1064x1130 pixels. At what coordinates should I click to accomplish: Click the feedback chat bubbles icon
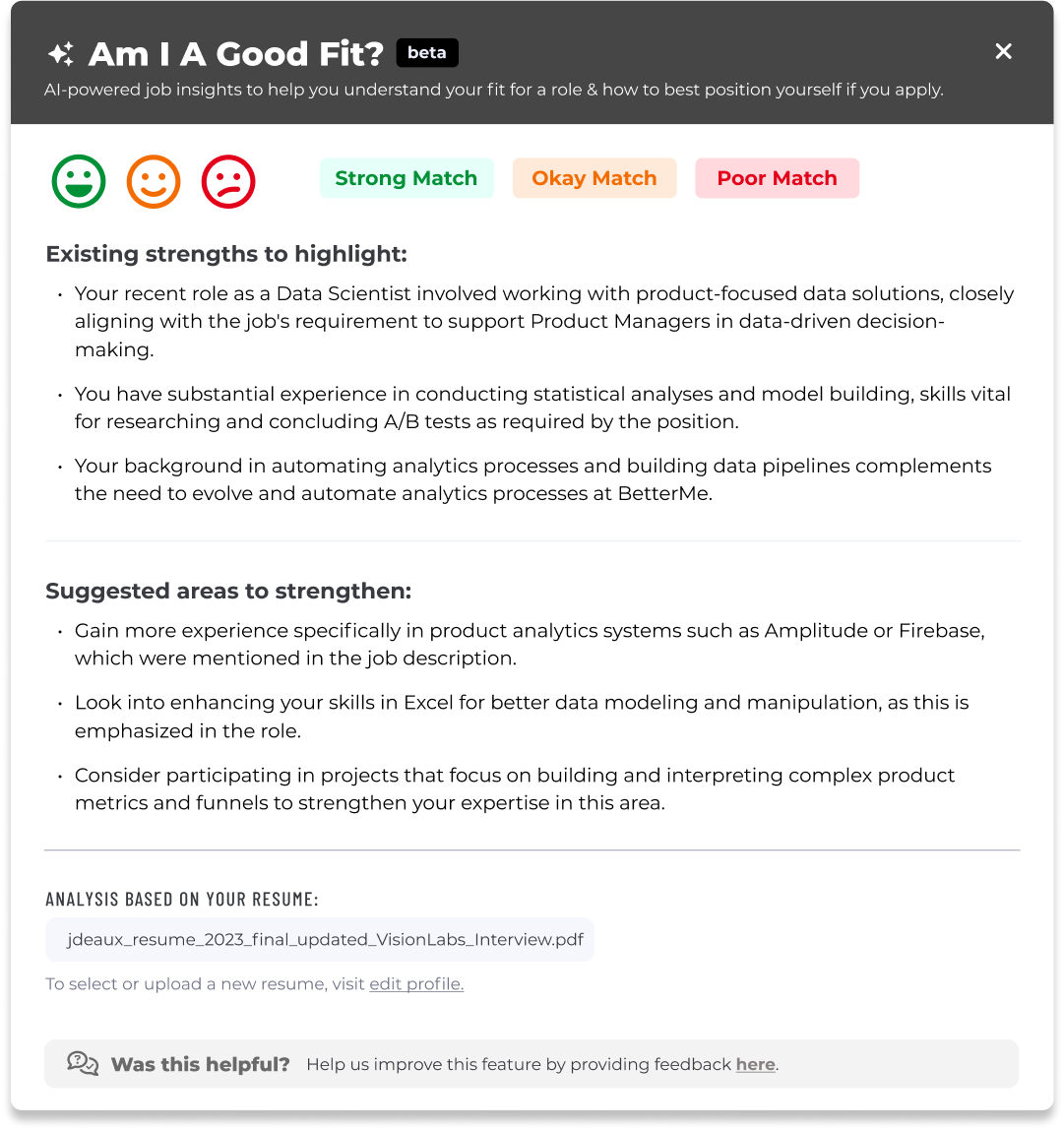[x=83, y=1063]
